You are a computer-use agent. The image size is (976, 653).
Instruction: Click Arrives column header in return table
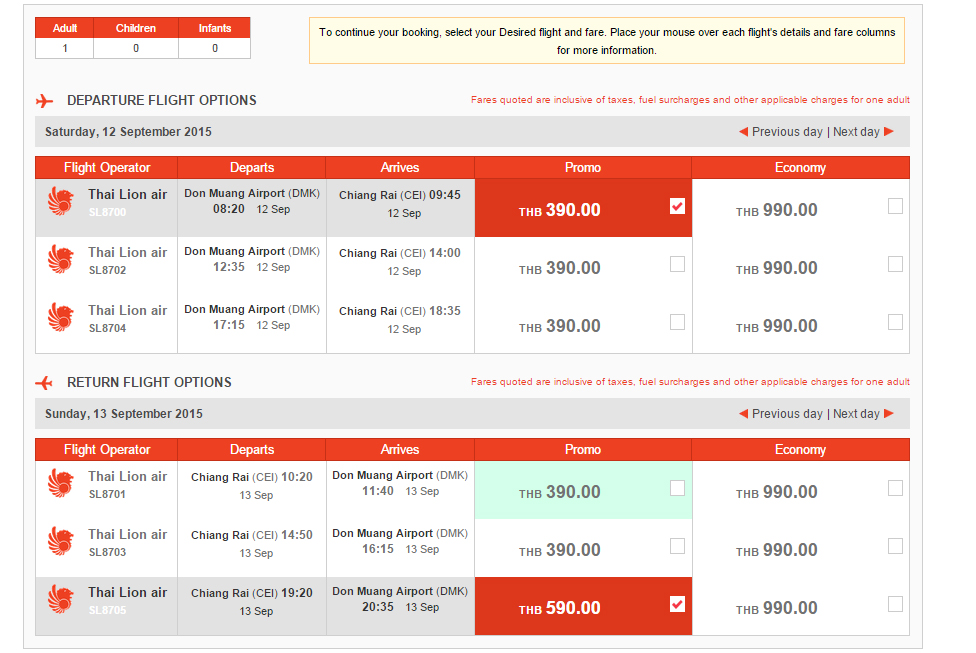400,449
